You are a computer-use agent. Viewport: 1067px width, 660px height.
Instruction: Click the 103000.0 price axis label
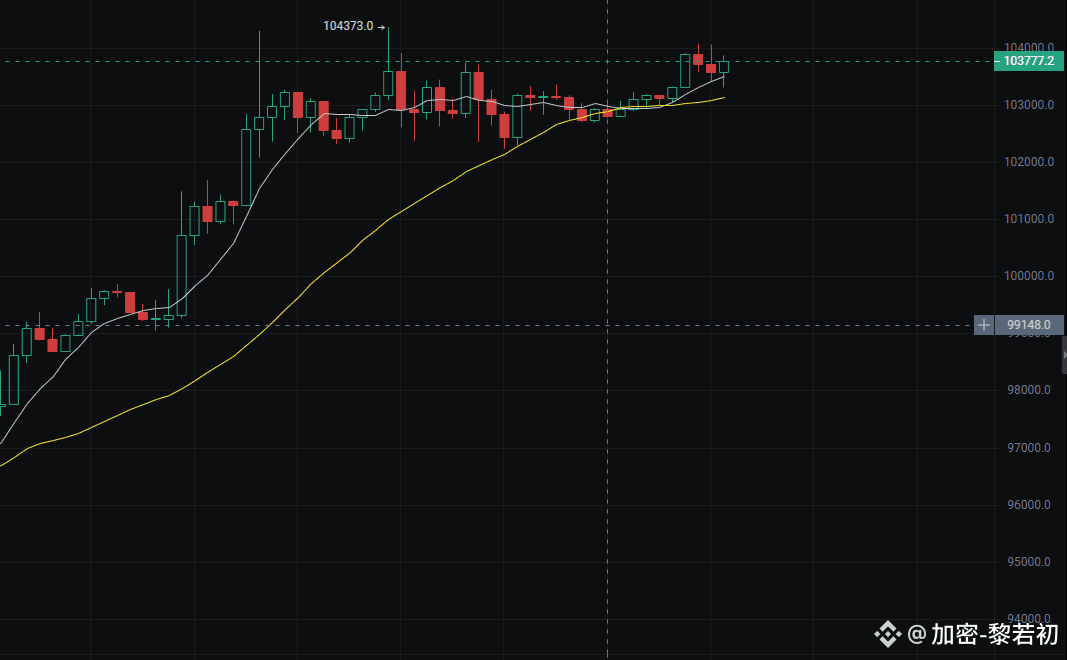1029,105
